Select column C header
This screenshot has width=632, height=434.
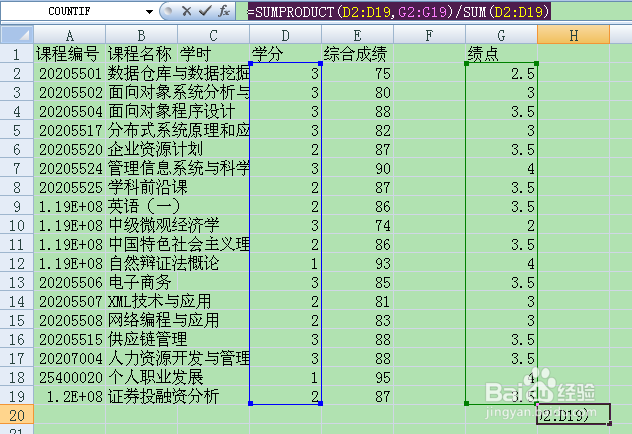pyautogui.click(x=214, y=35)
